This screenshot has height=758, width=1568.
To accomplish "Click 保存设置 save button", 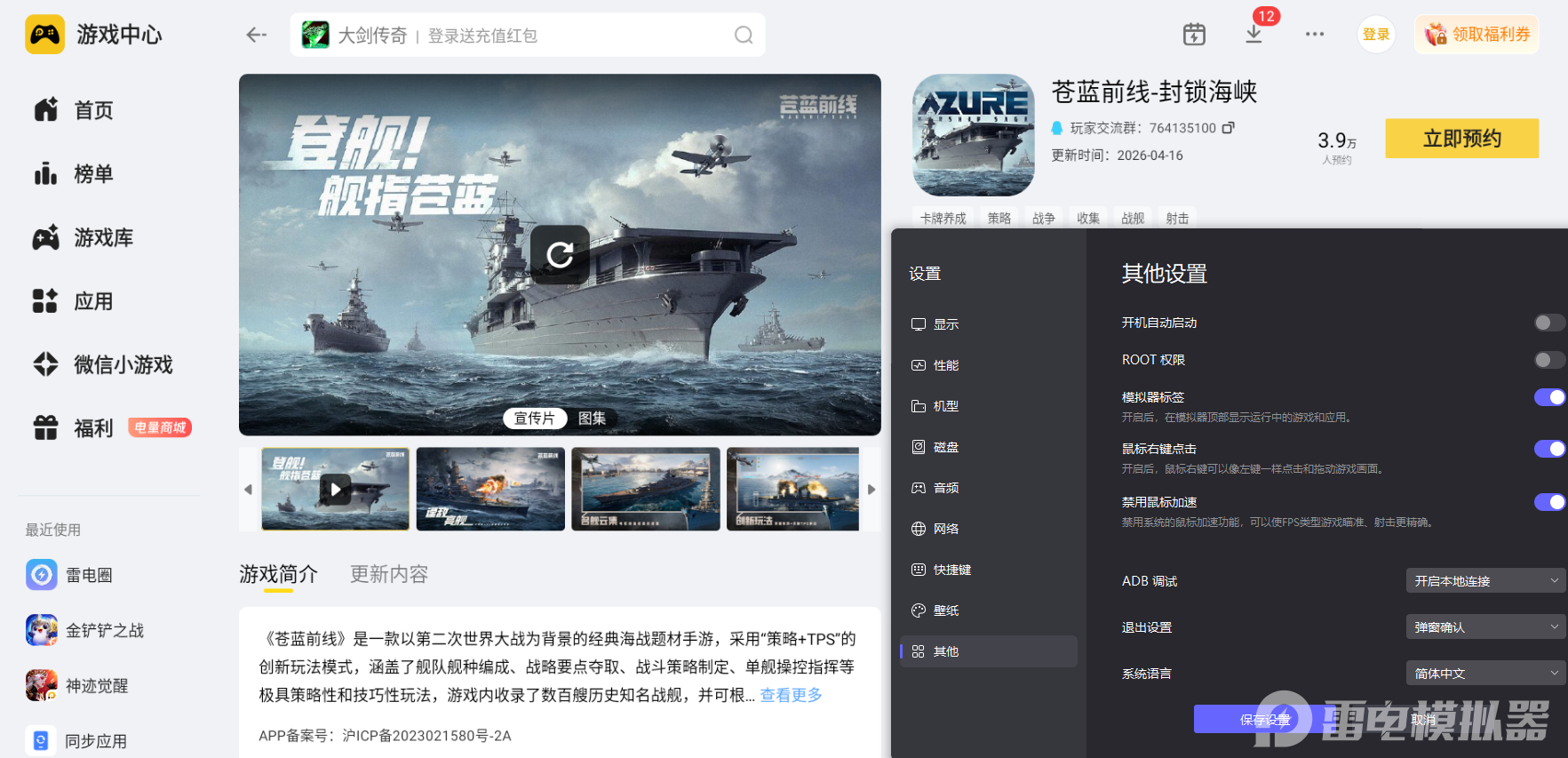I will pyautogui.click(x=1265, y=719).
